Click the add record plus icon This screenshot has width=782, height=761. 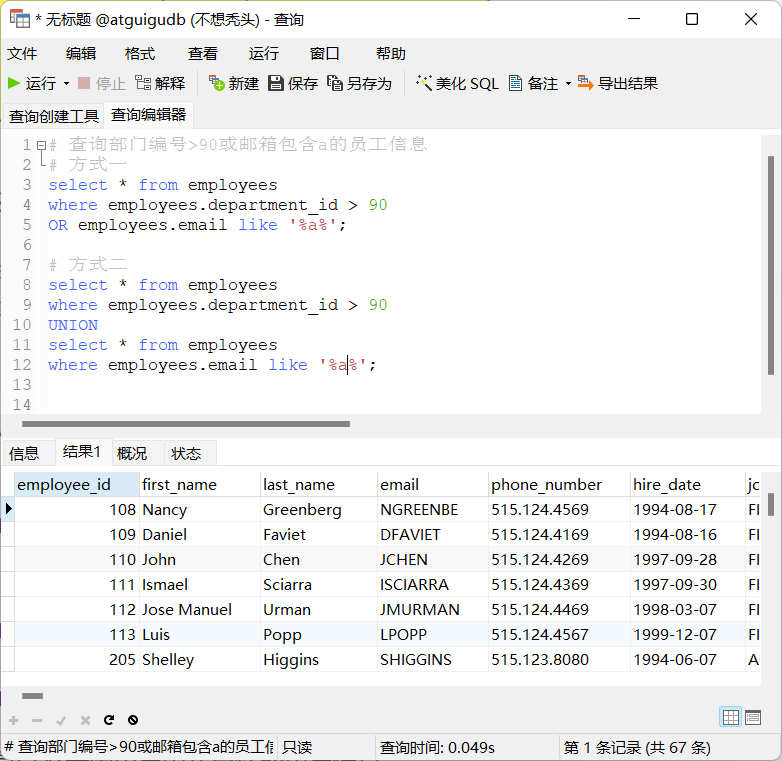click(x=13, y=720)
